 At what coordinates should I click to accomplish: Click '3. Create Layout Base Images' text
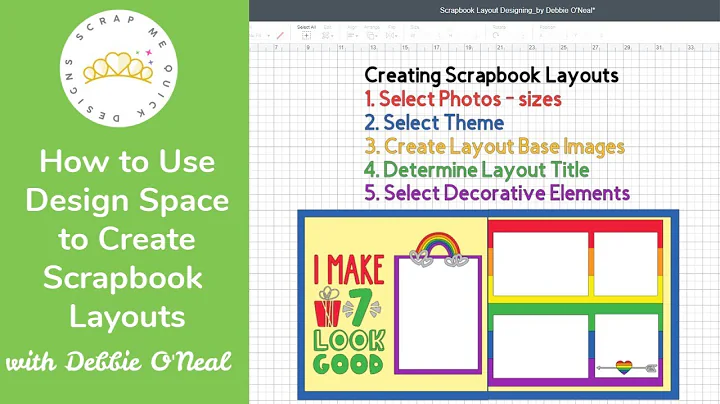pos(495,146)
